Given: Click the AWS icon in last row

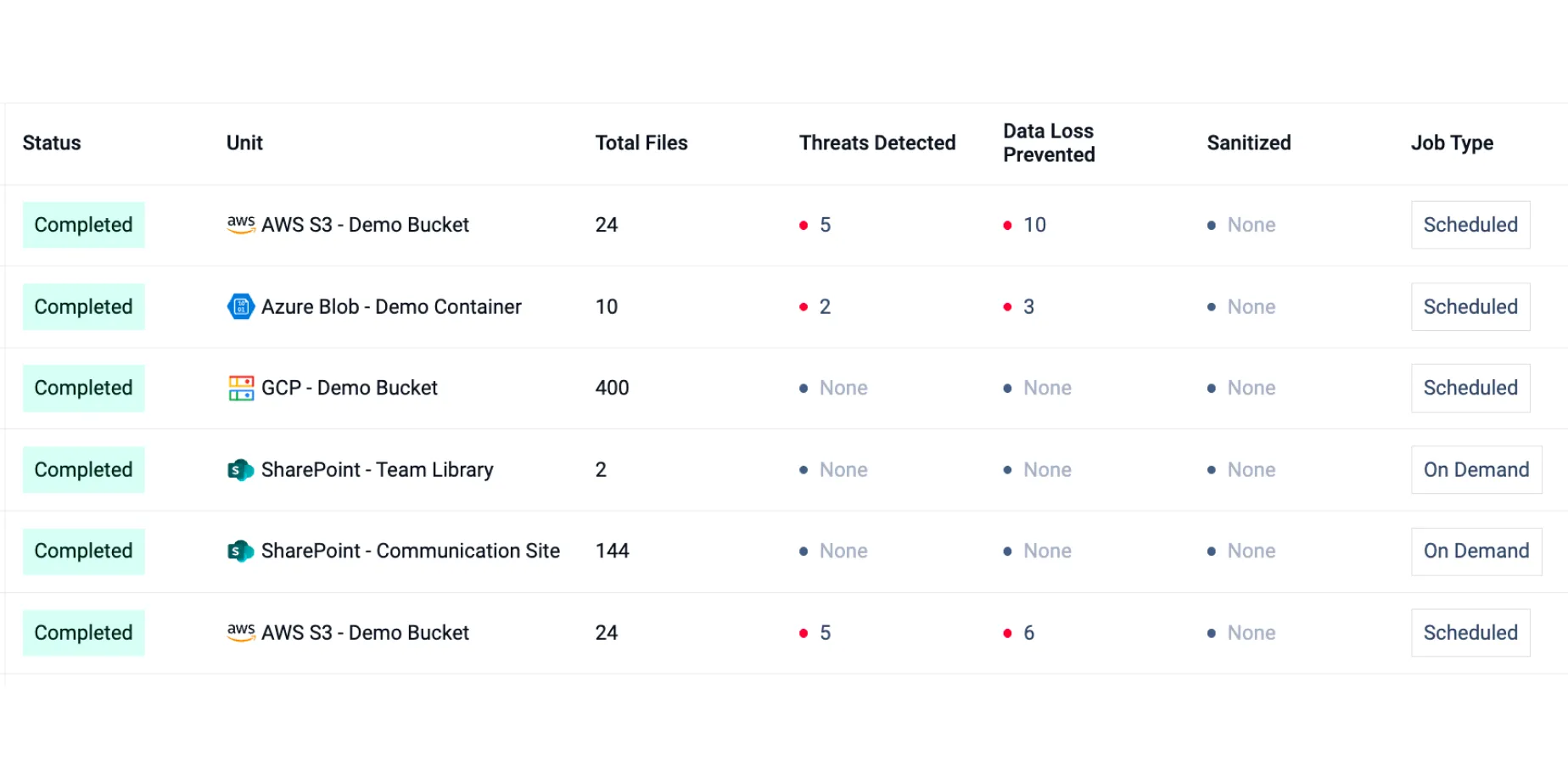Looking at the screenshot, I should click(241, 632).
